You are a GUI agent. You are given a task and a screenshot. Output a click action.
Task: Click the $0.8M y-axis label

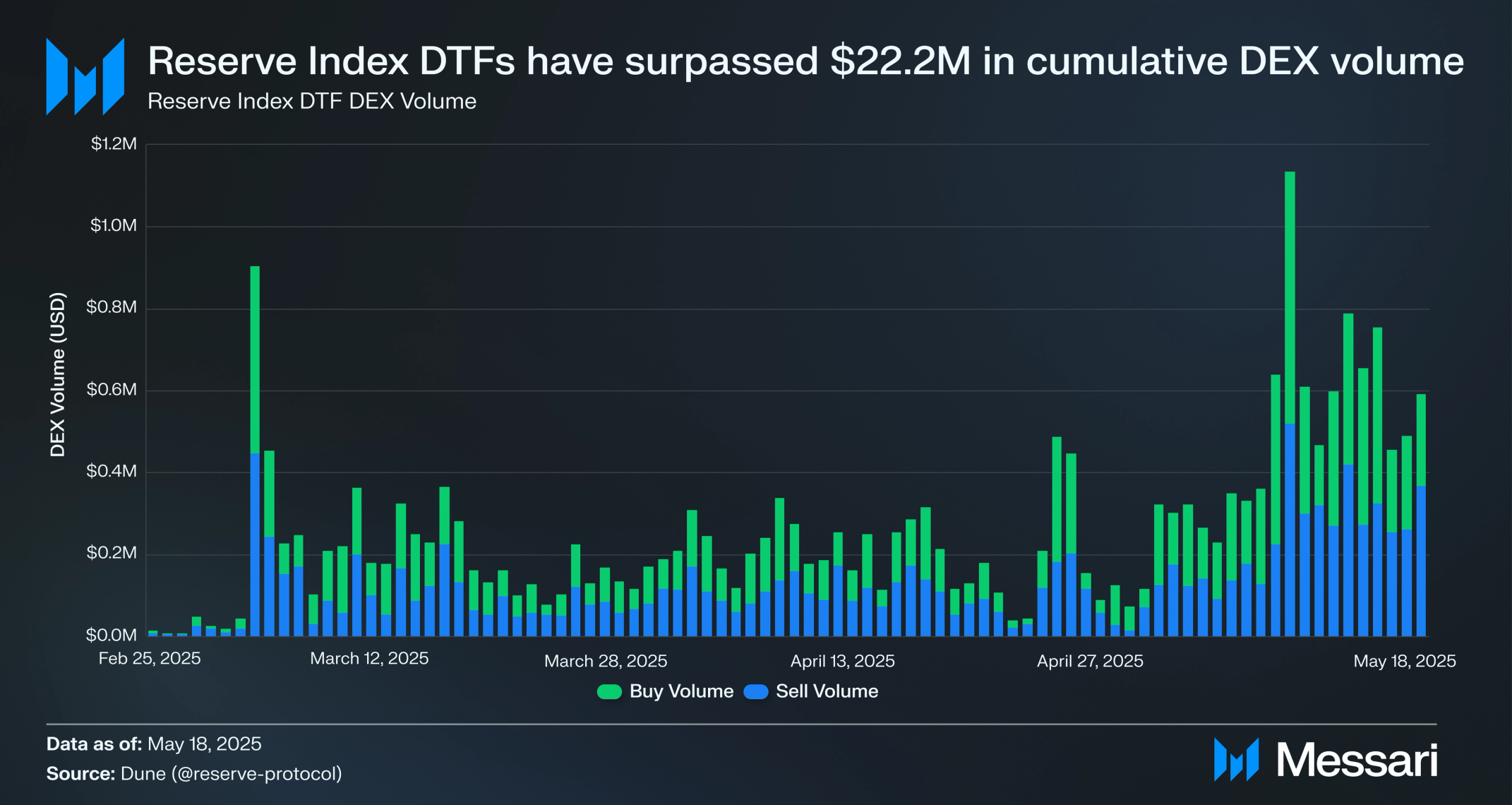pyautogui.click(x=112, y=307)
